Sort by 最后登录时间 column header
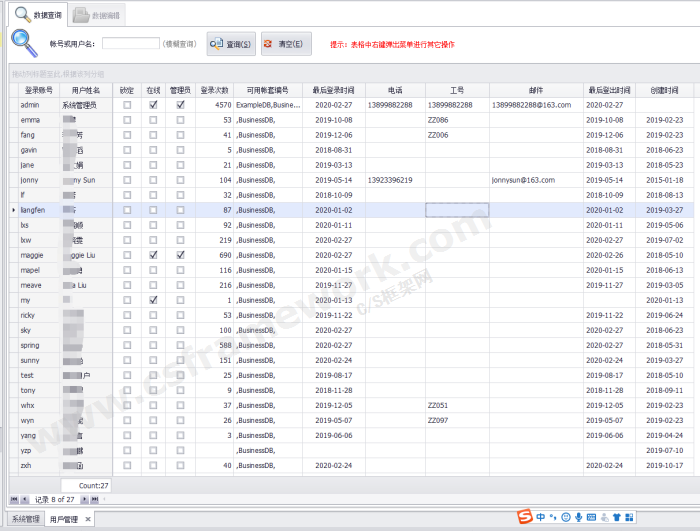700x531 pixels. coord(333,90)
